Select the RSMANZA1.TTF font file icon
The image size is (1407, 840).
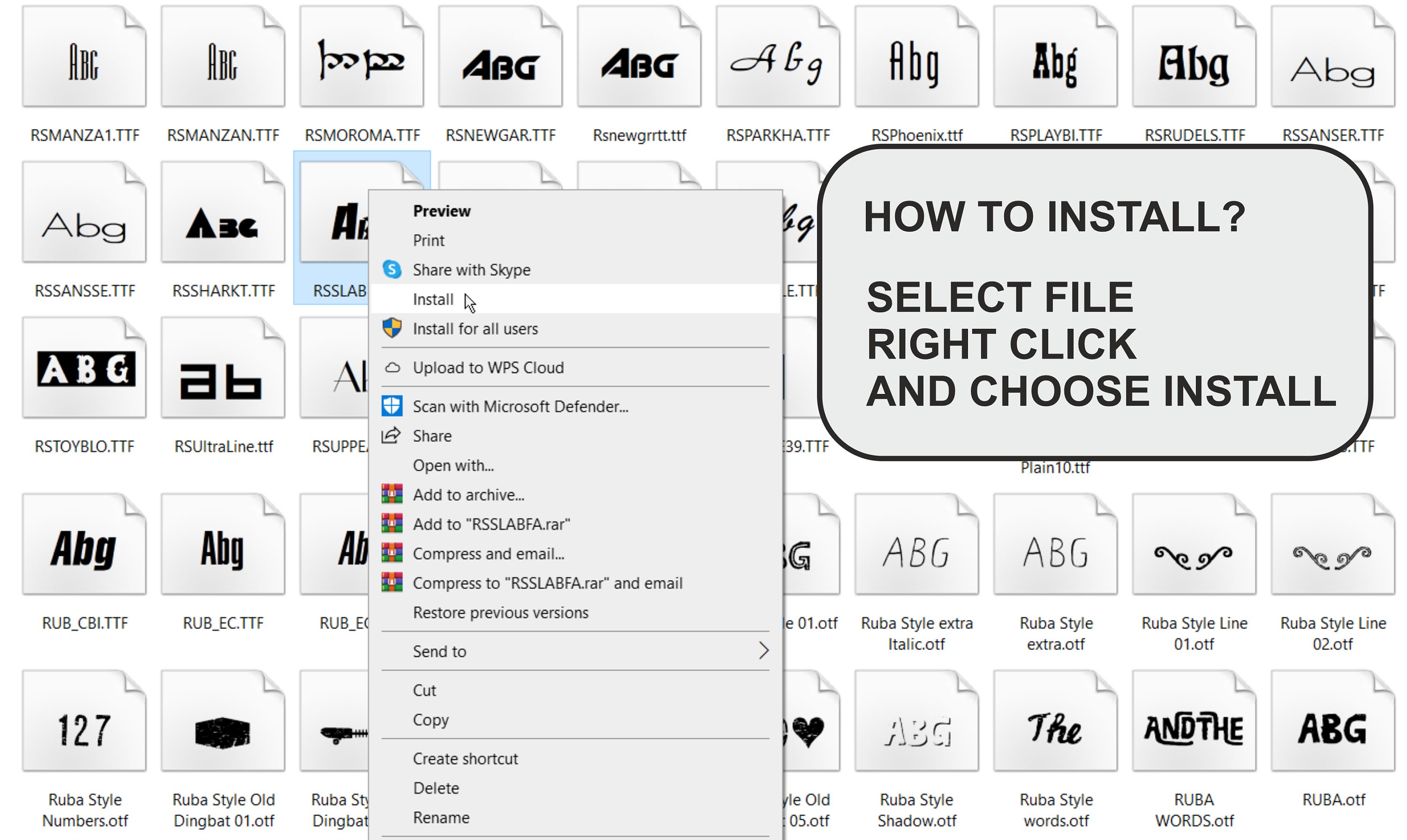84,57
